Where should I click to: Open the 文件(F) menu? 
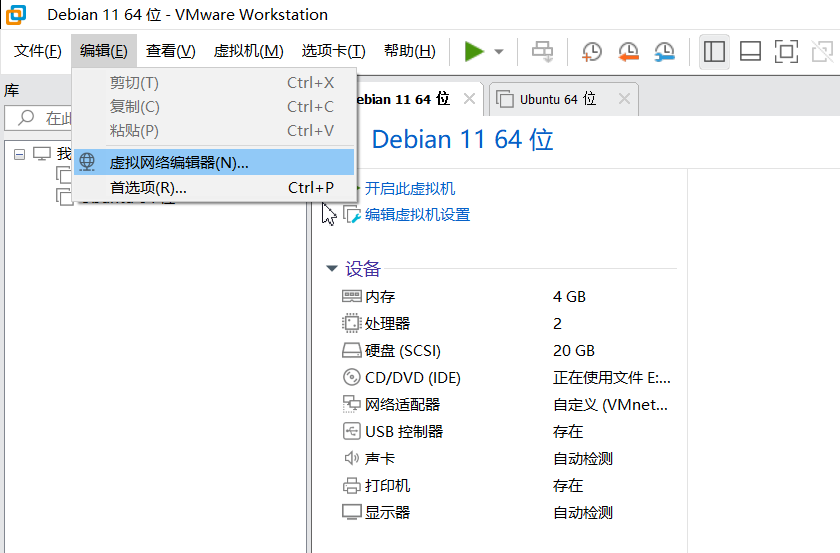(x=38, y=51)
